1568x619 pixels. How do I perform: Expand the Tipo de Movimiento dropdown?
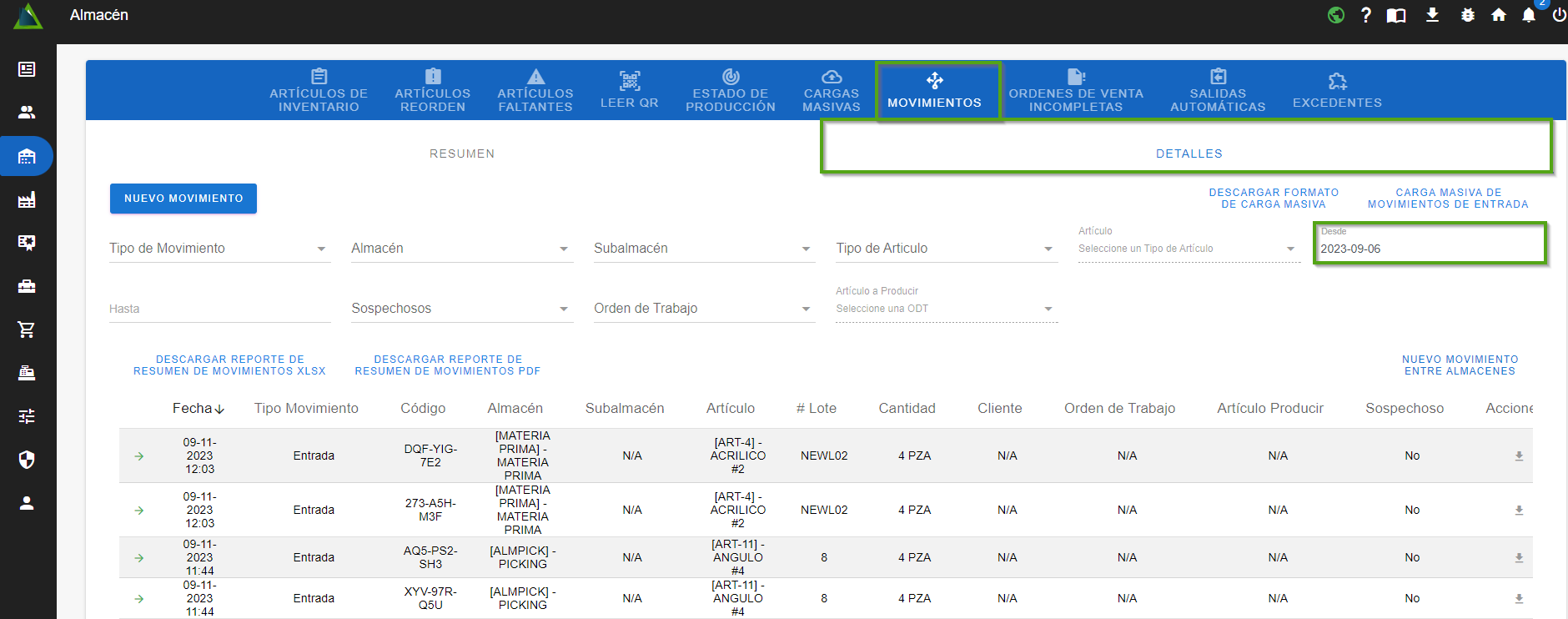coord(219,249)
